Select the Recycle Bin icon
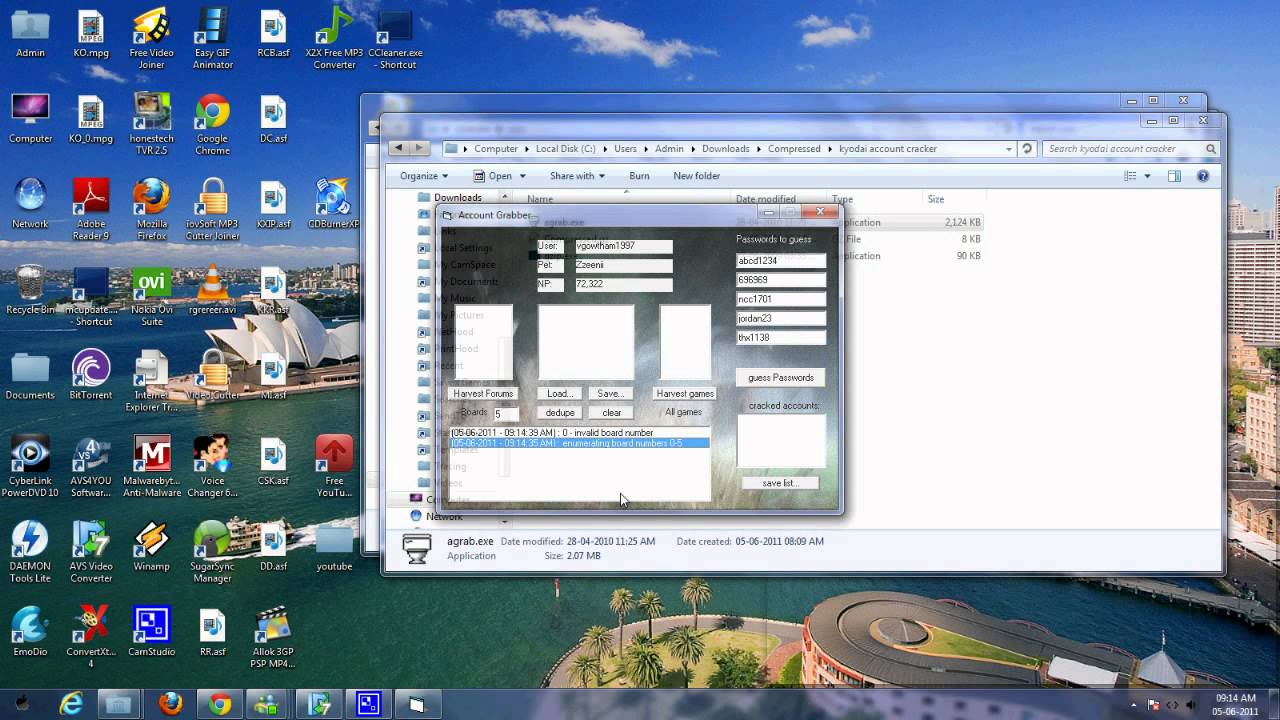Viewport: 1280px width, 720px height. 30,290
